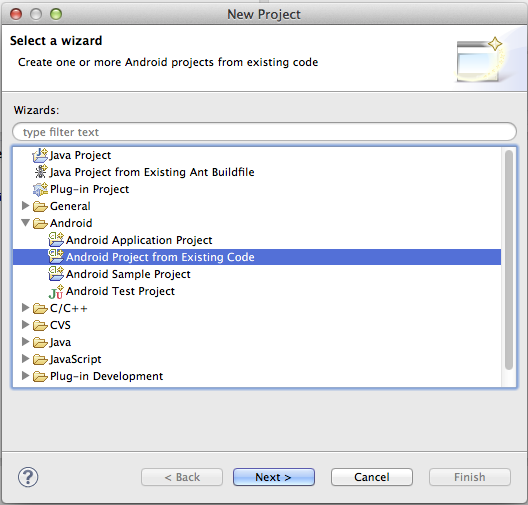This screenshot has width=528, height=505.
Task: Expand the C/C++ category
Action: pyautogui.click(x=25, y=307)
